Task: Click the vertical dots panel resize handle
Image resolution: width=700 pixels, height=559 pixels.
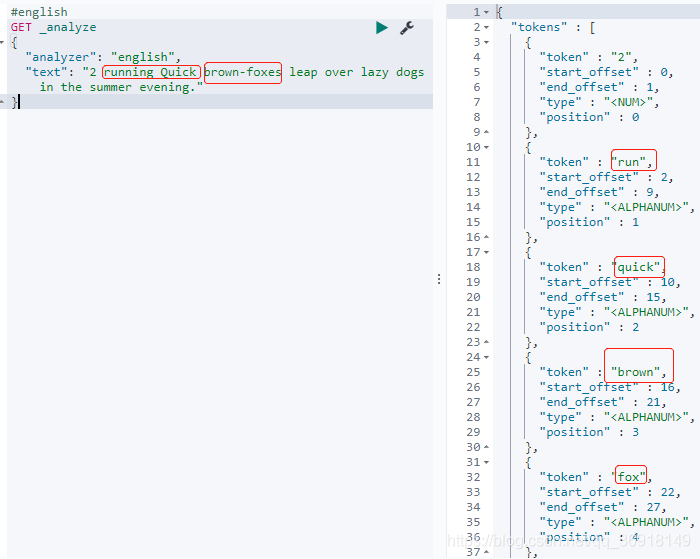Action: pyautogui.click(x=439, y=280)
